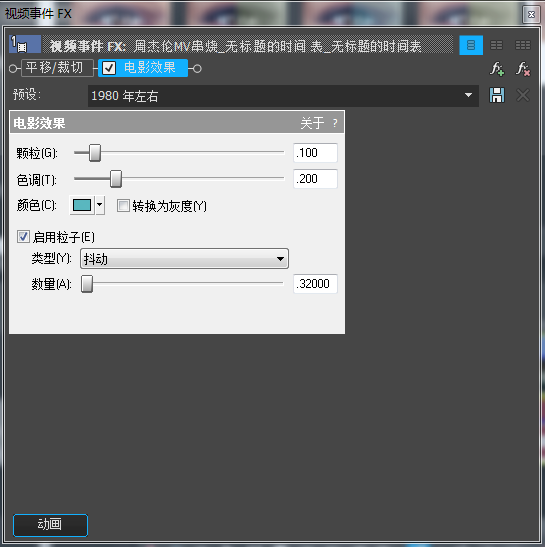Click the 颗粒 grain slider handle
This screenshot has height=547, width=545.
(x=95, y=153)
